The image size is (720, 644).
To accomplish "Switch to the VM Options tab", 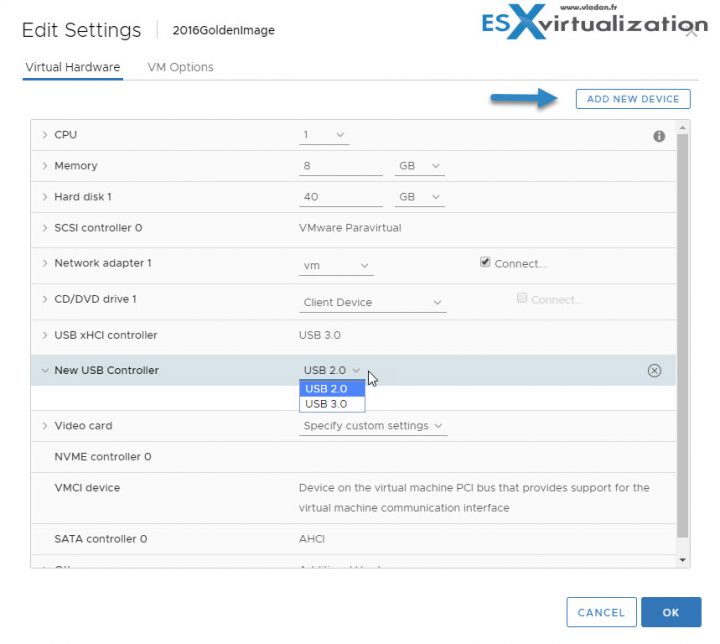I will 180,67.
